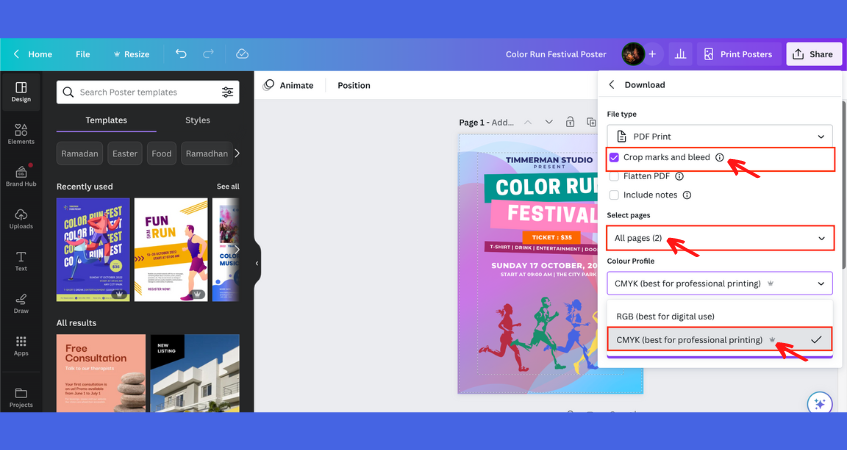Select the Text tool in sidebar
Screen dimensions: 847x450
pyautogui.click(x=21, y=261)
